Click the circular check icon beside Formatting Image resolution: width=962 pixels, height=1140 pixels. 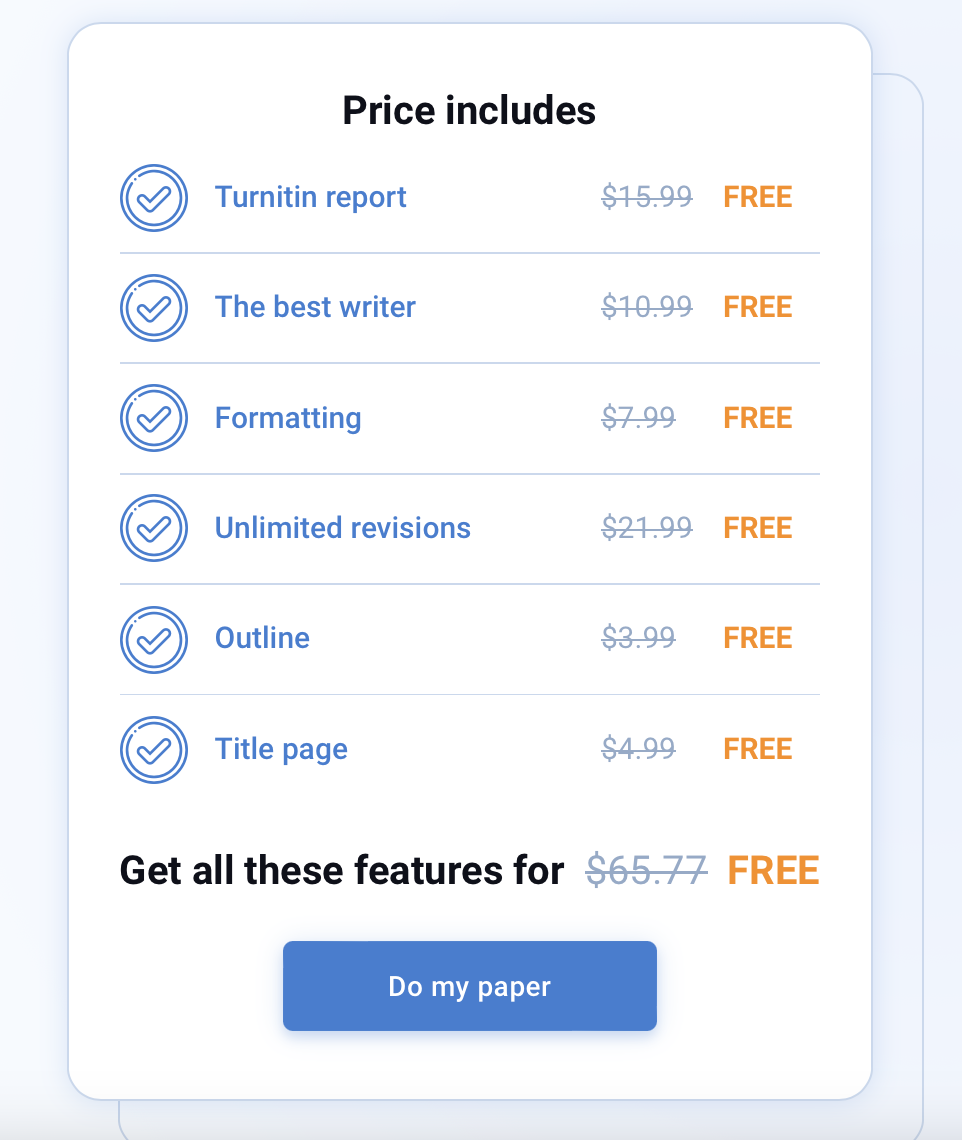154,418
